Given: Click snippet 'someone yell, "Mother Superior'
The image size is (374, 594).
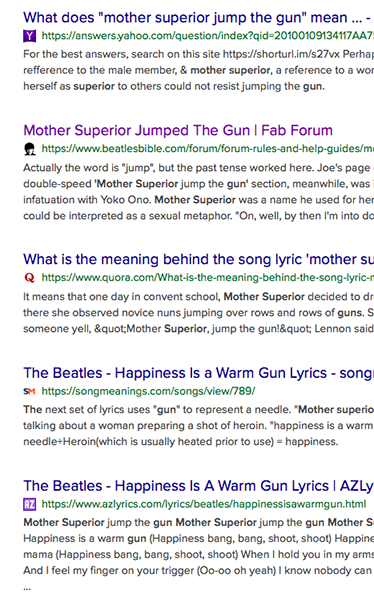Looking at the screenshot, I should (116, 328).
